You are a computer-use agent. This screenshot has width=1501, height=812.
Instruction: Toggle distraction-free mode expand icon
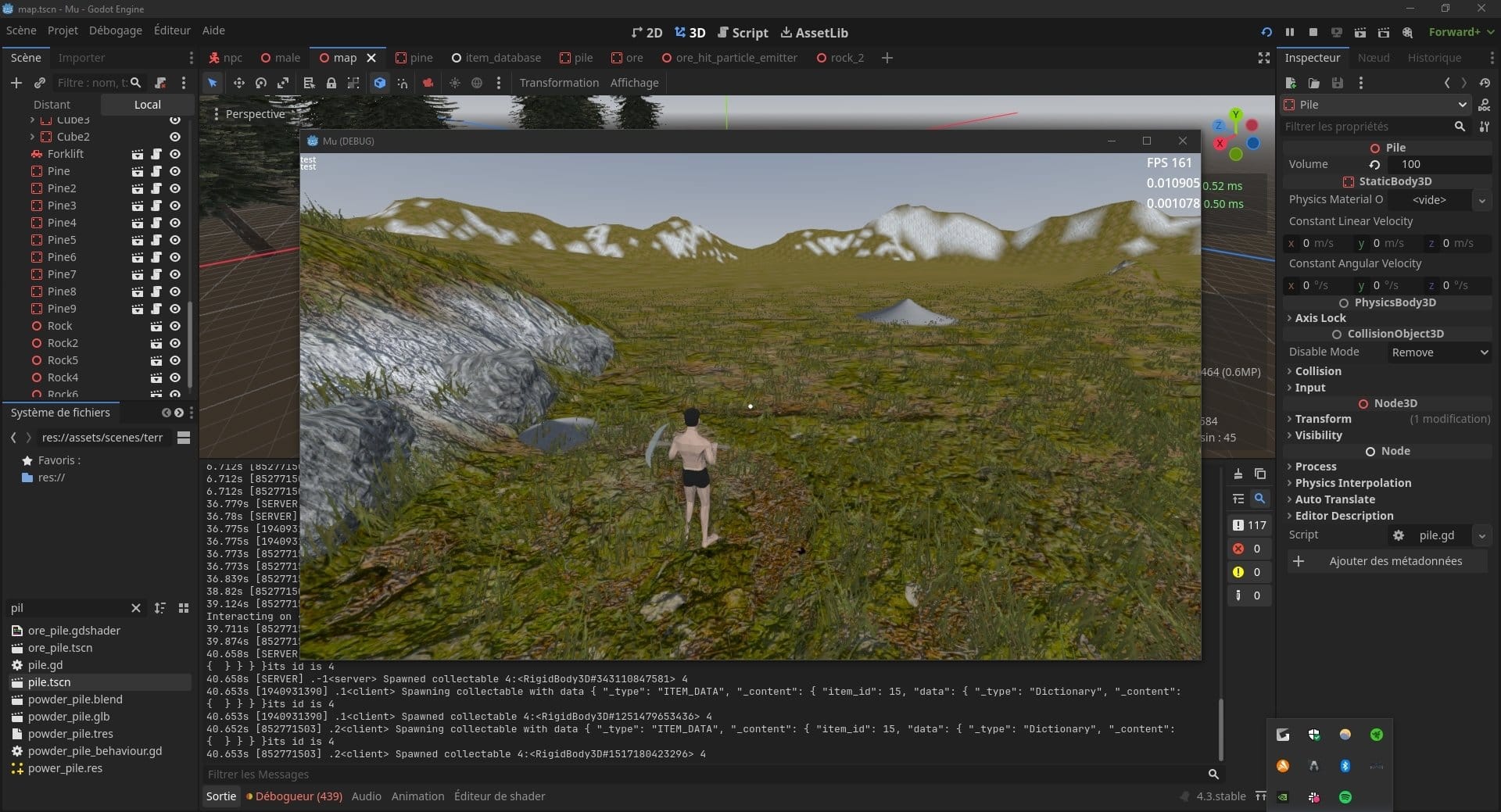(x=1264, y=58)
